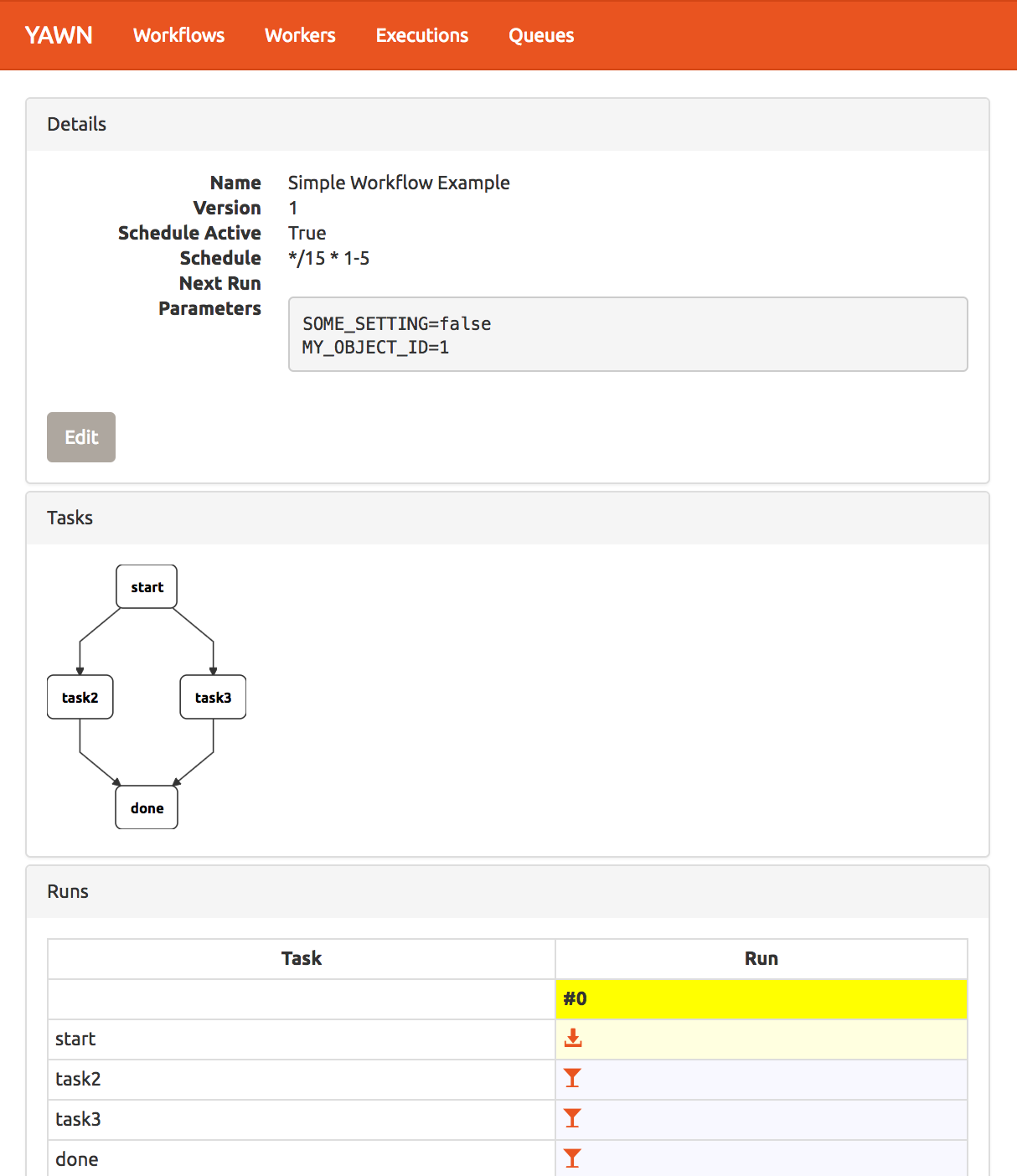This screenshot has width=1017, height=1176.
Task: Click the 'done' task row label
Action: (77, 1159)
